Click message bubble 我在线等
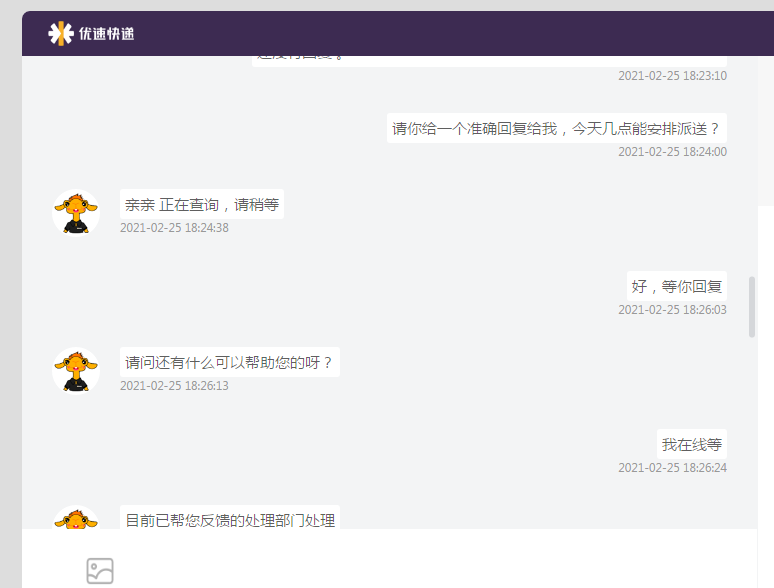Viewport: 774px width, 588px height. 692,444
